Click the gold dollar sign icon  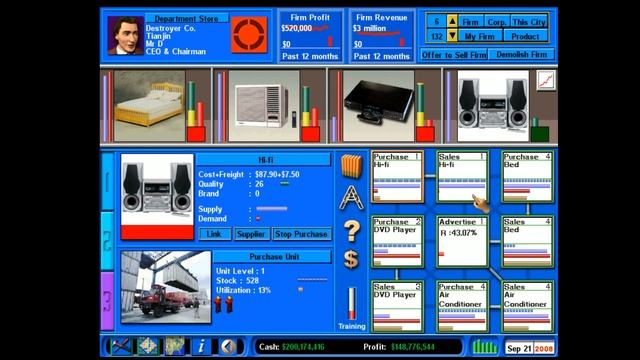point(351,259)
